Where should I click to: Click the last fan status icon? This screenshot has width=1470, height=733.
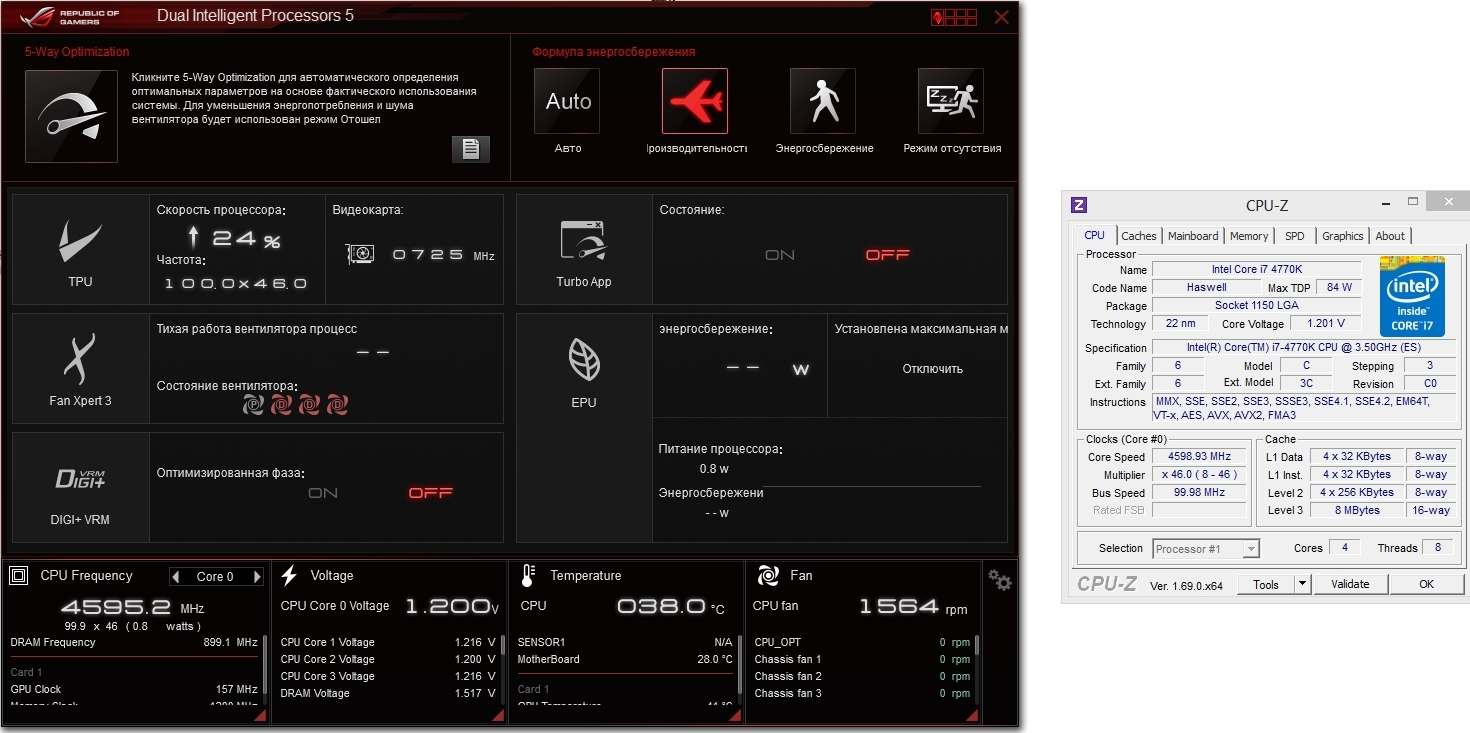(x=338, y=405)
